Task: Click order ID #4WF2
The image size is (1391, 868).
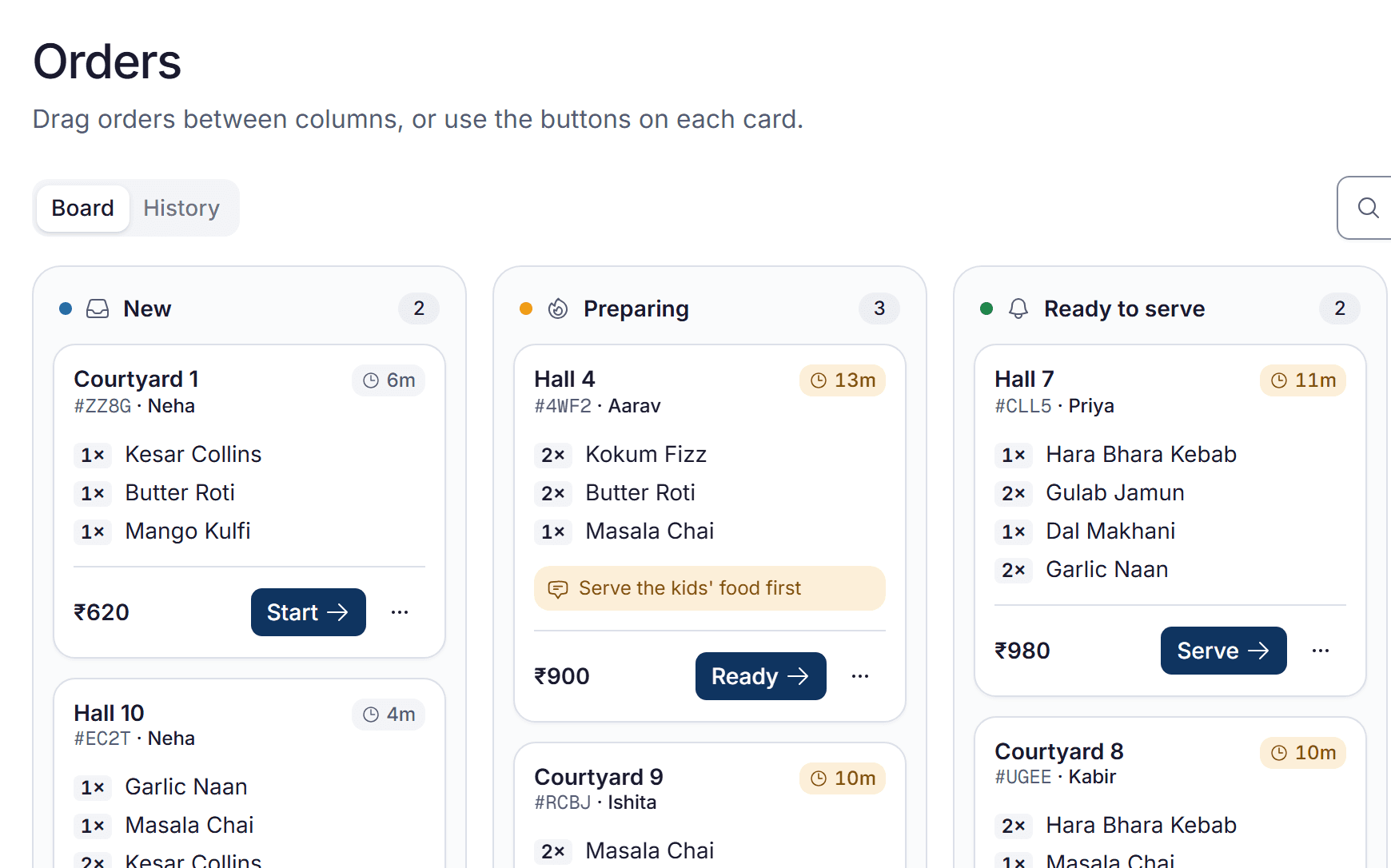Action: click(563, 406)
